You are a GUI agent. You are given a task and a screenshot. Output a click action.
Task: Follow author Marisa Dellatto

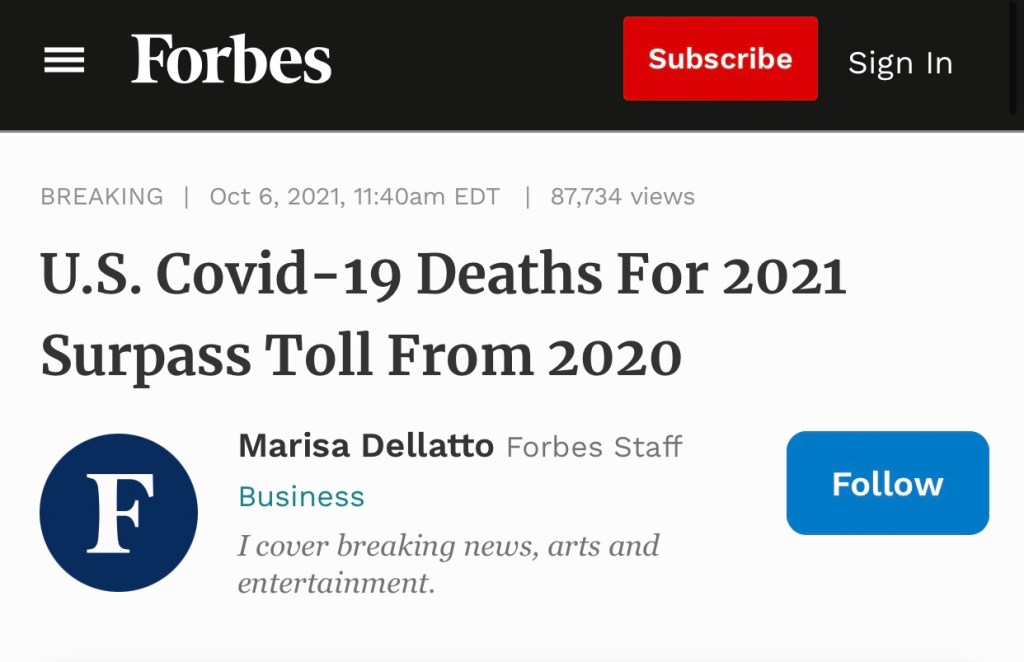point(887,483)
